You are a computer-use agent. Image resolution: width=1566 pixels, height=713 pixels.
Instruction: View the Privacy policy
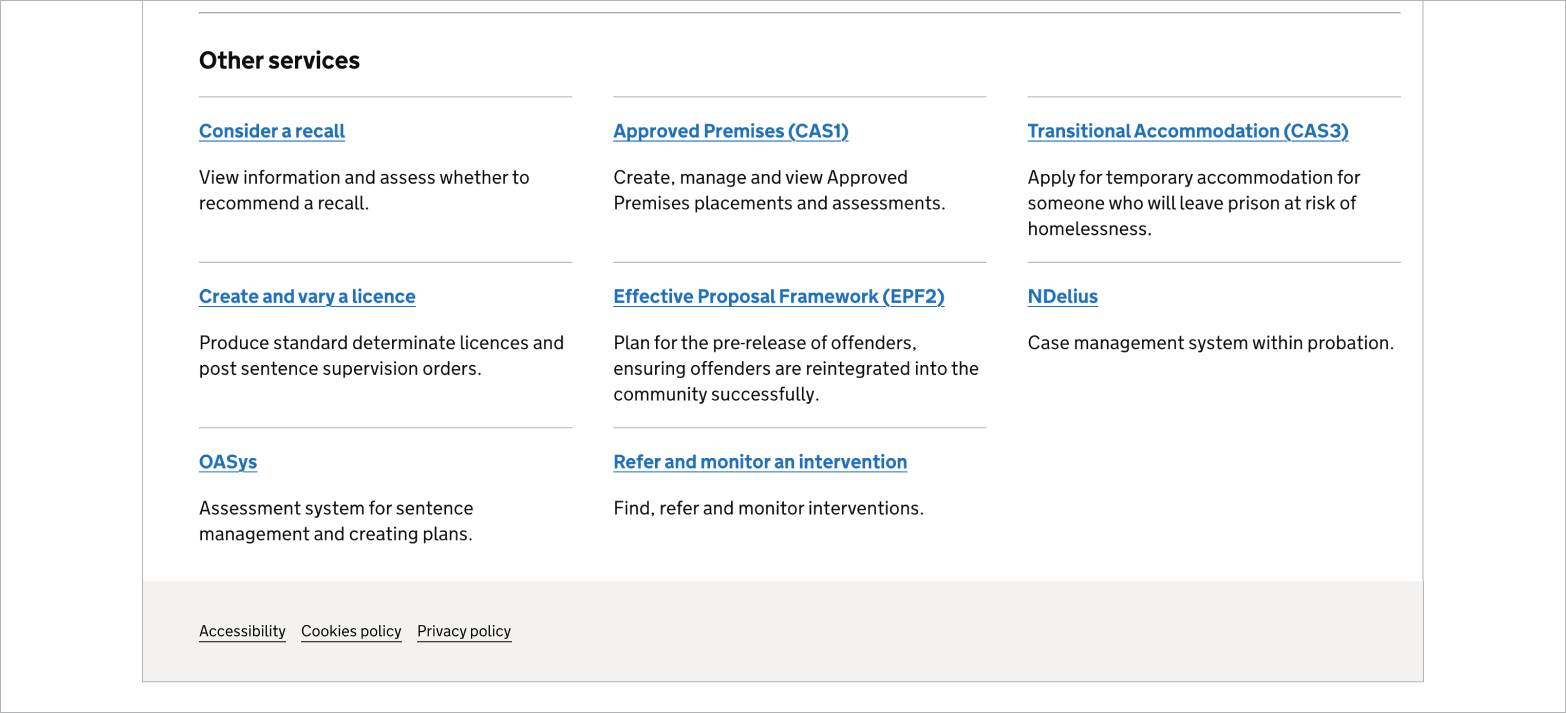pos(464,631)
